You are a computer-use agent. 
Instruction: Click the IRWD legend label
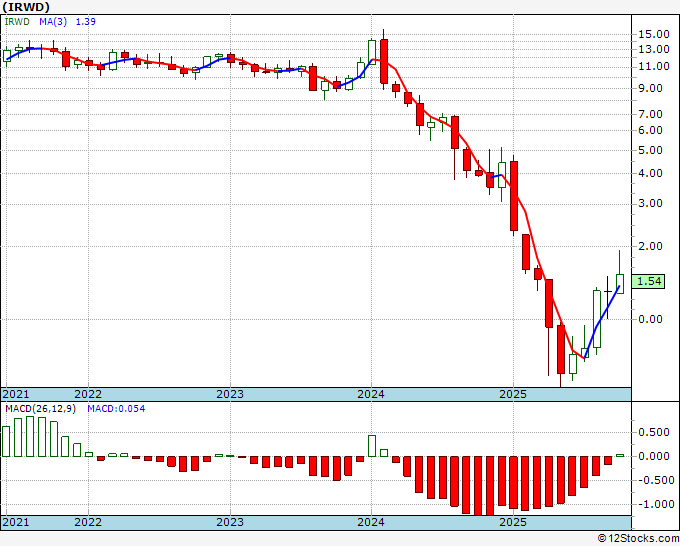[17, 22]
